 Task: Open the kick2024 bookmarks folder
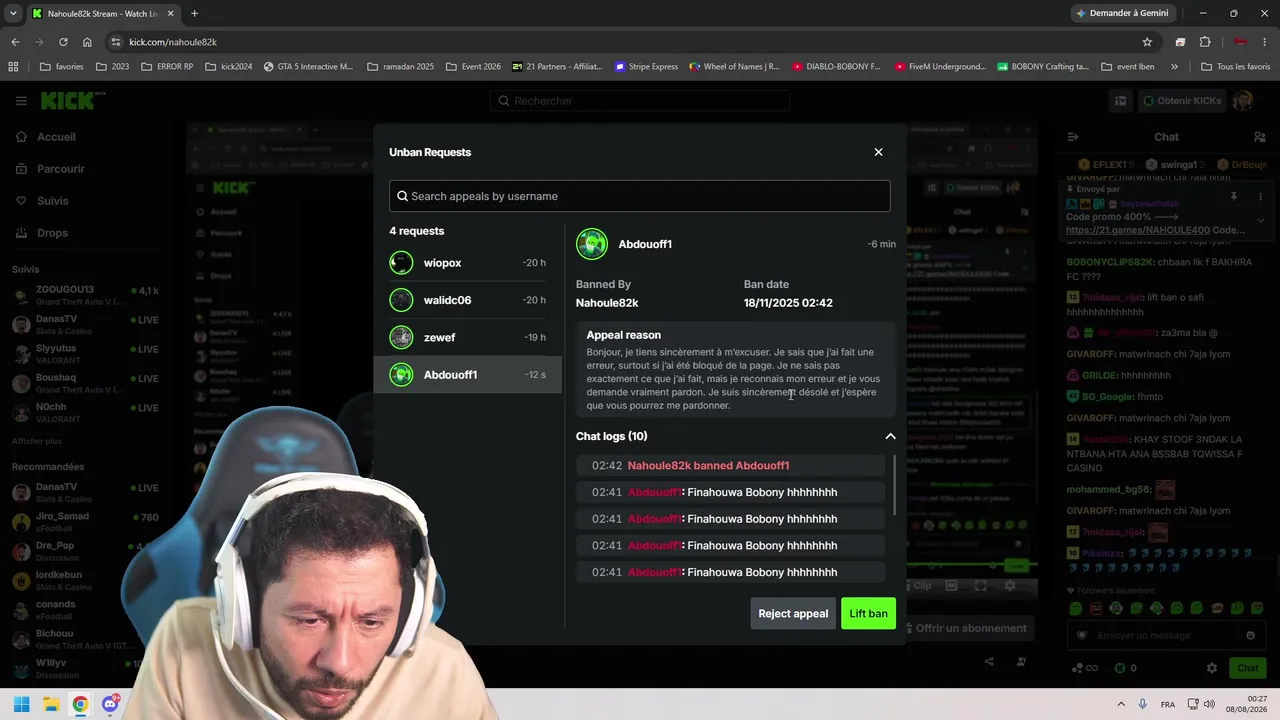tap(228, 67)
